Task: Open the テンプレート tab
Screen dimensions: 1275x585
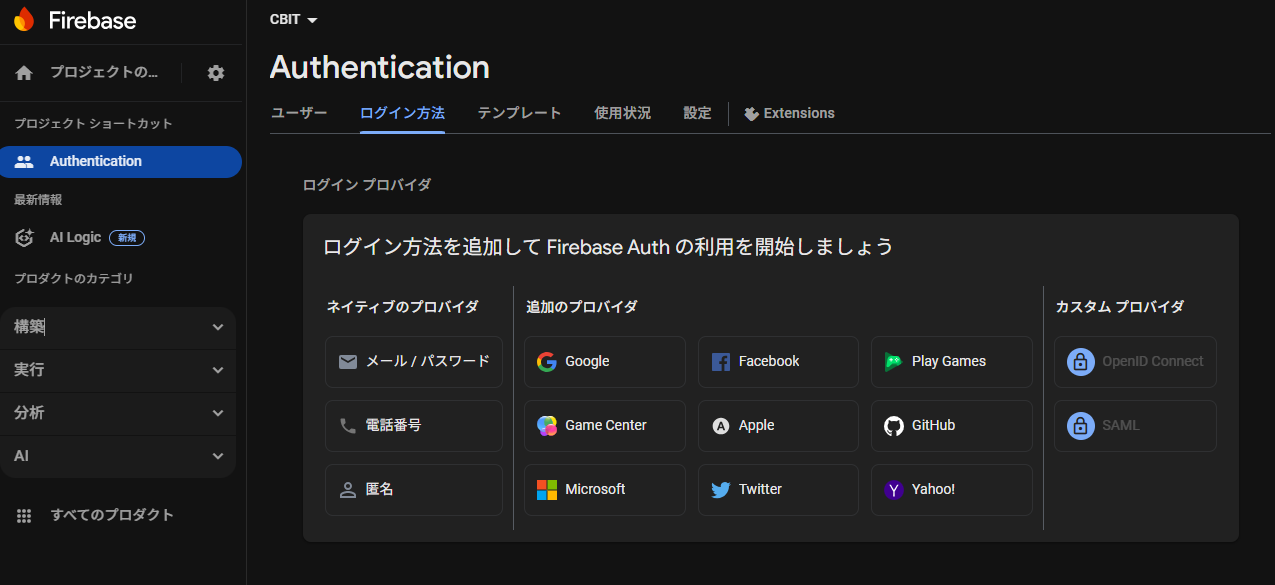Action: pos(519,114)
